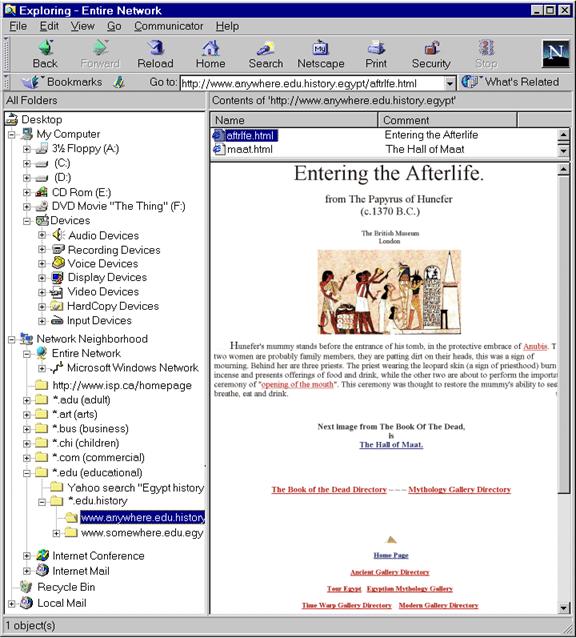Select the Entire Network globe icon
The image size is (576, 638).
[41, 353]
